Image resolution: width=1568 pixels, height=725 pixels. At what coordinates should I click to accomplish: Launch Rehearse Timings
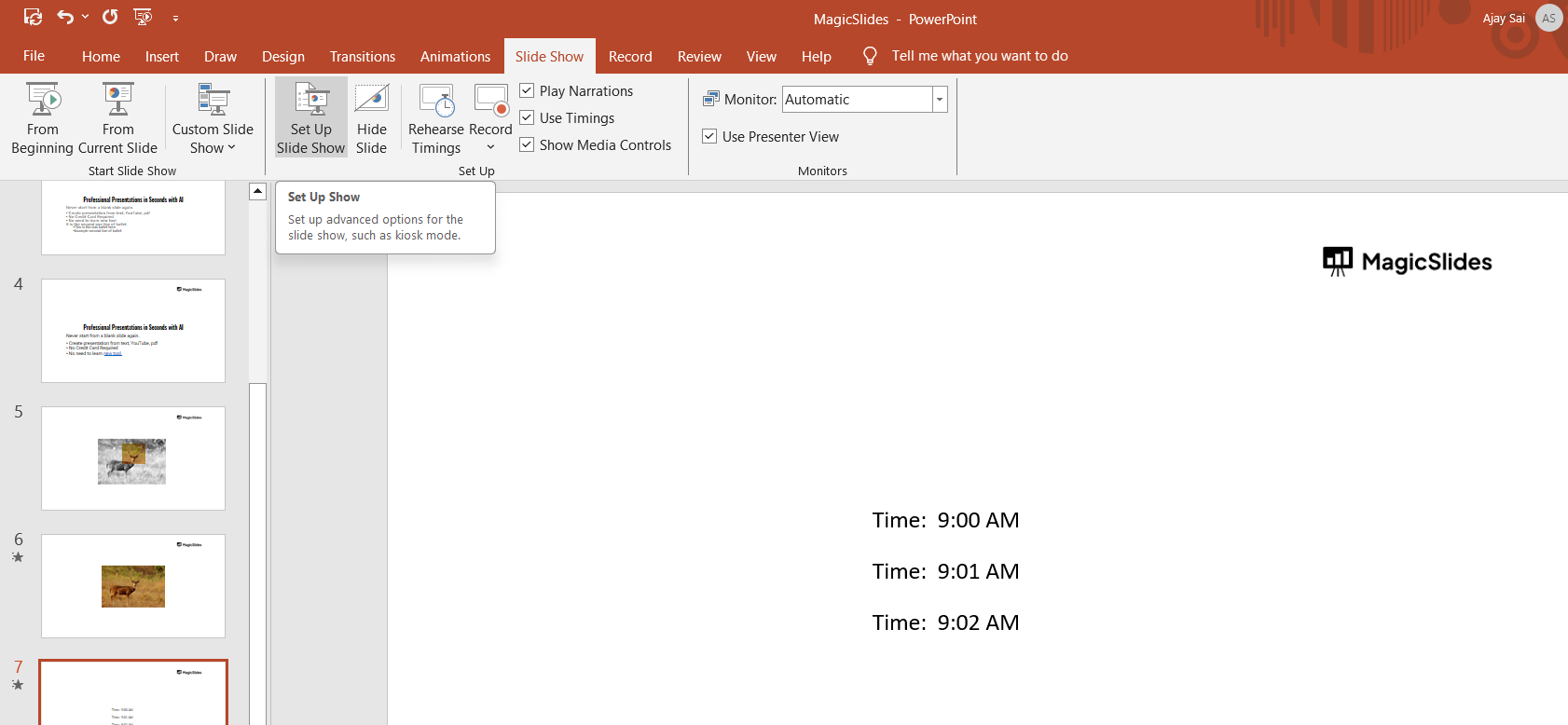click(x=435, y=117)
